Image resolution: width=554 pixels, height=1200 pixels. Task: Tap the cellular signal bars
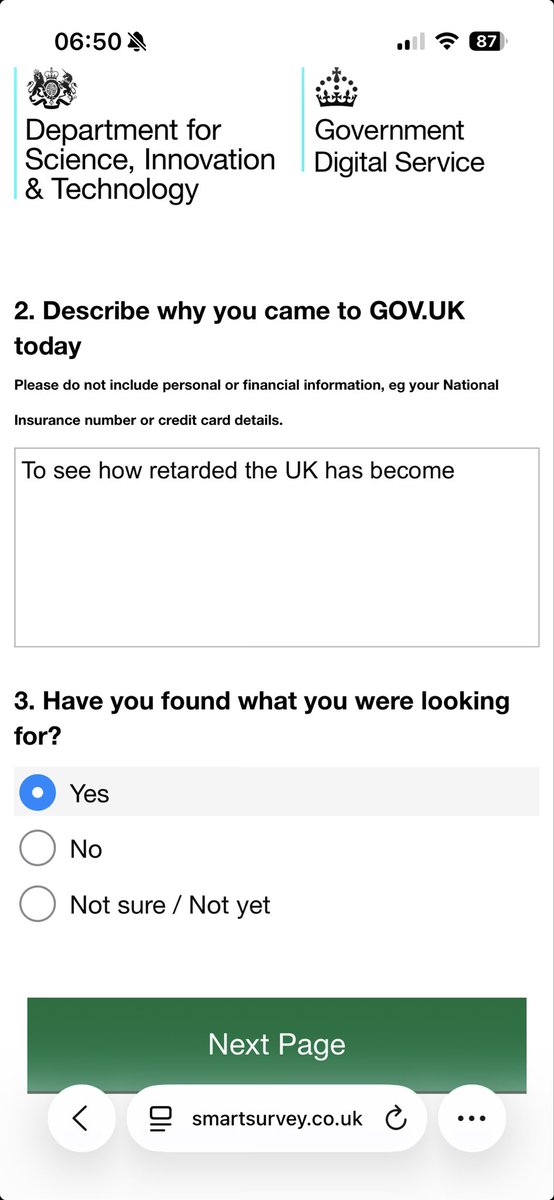410,42
